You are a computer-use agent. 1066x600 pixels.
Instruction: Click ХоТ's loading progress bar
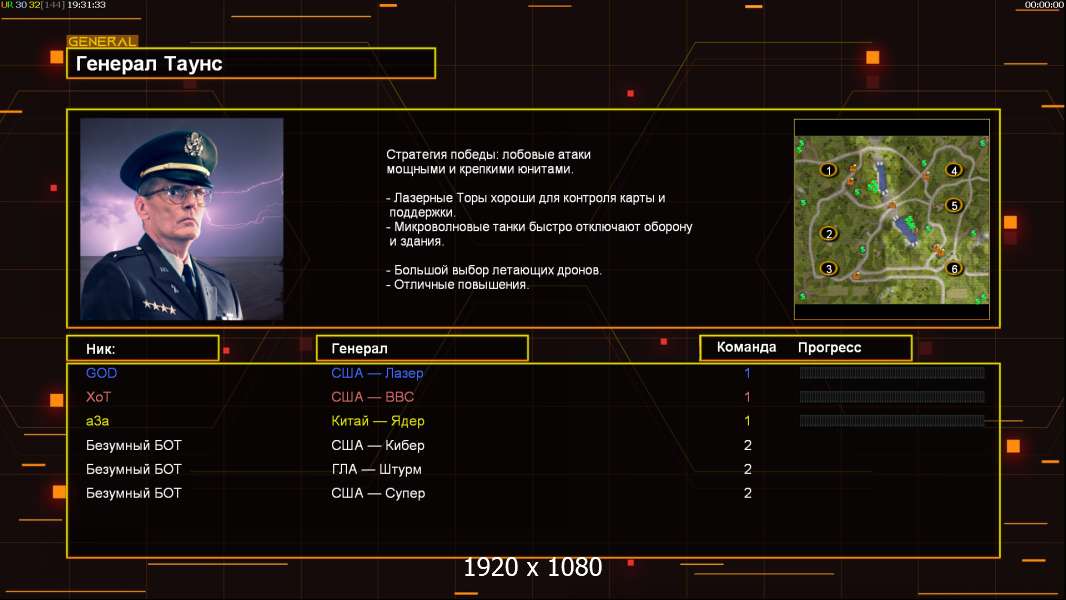click(892, 397)
